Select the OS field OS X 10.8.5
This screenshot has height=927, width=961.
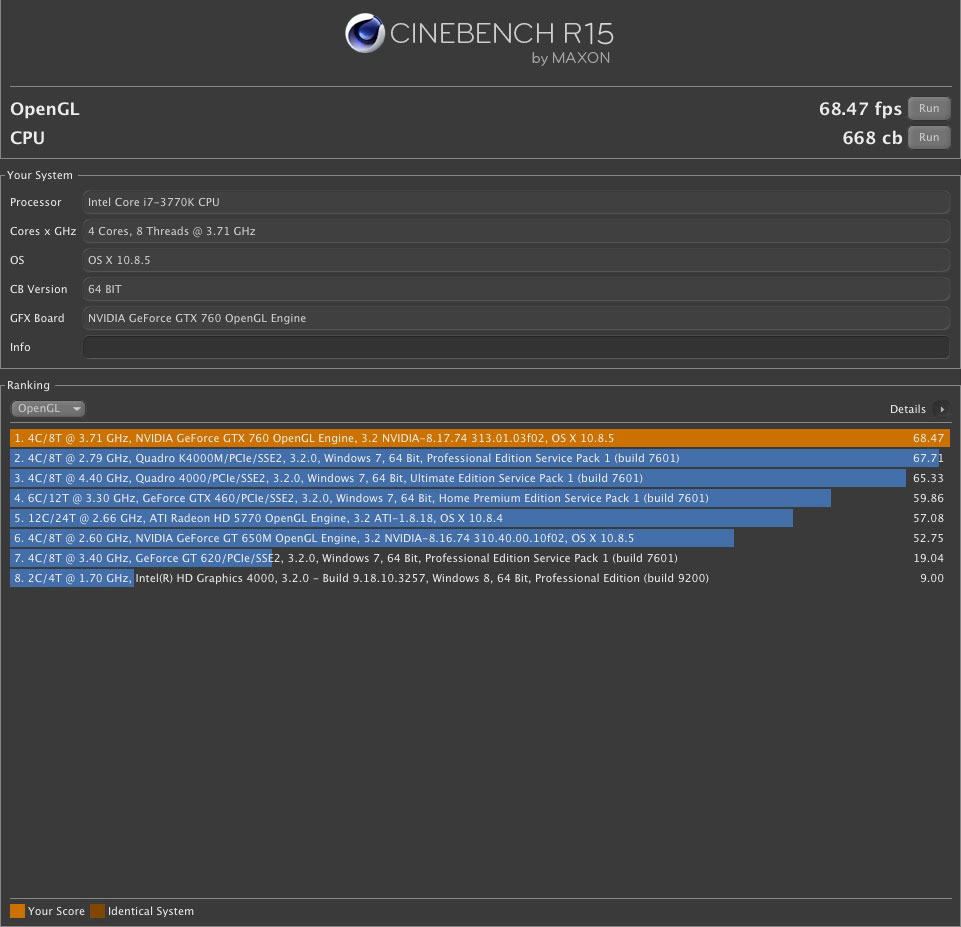coord(516,260)
